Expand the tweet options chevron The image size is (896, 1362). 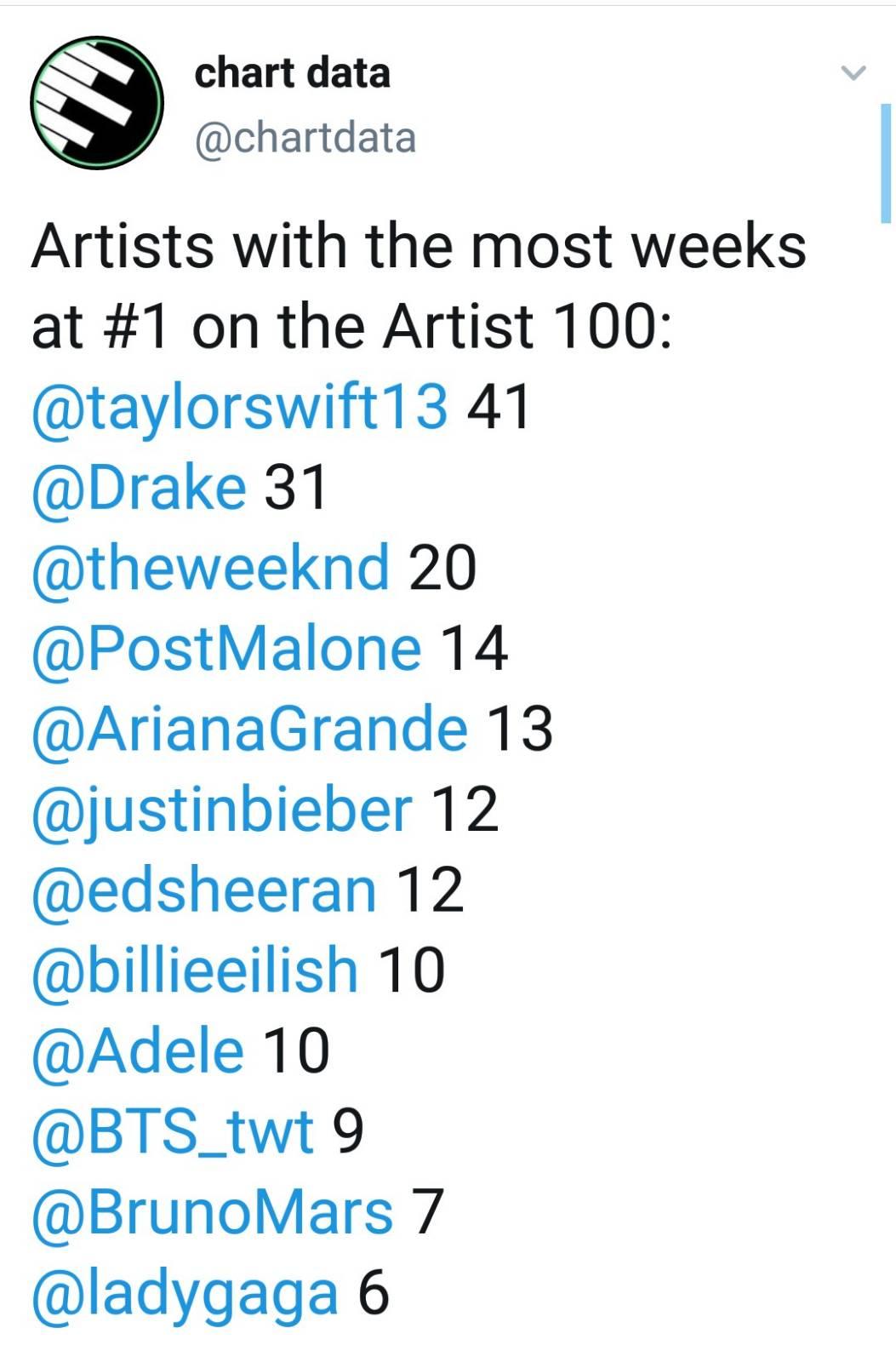853,72
